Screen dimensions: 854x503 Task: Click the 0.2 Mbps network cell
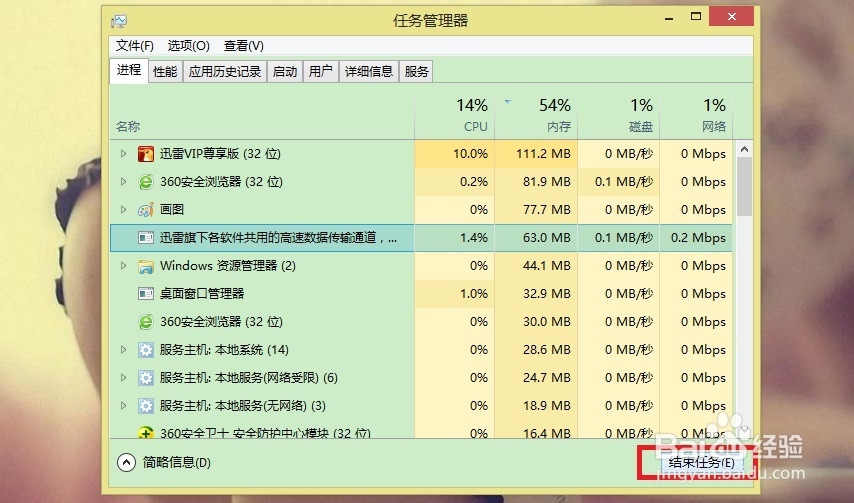(696, 238)
